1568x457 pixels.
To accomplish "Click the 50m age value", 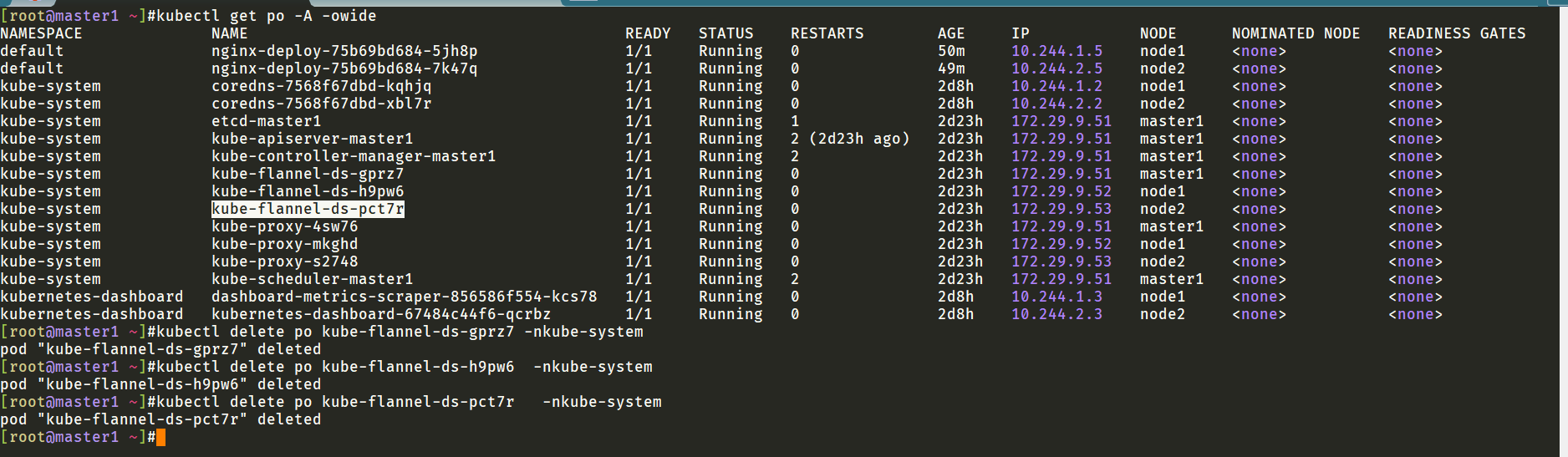I will [x=951, y=51].
